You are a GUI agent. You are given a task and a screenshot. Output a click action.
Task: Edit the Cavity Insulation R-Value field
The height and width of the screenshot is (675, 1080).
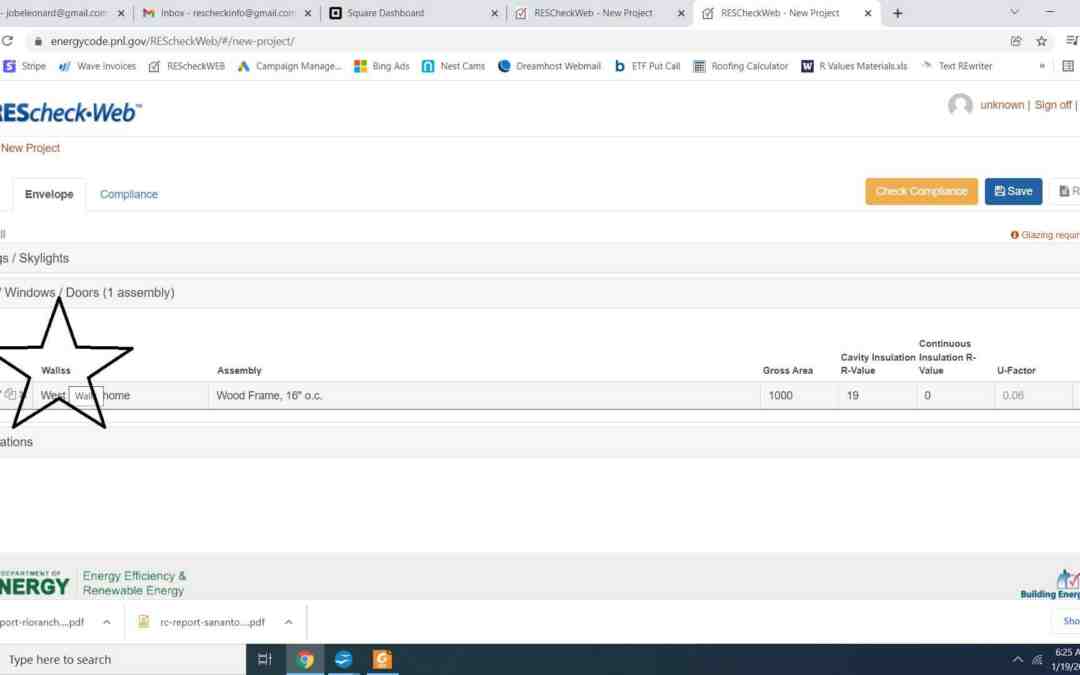pos(877,395)
